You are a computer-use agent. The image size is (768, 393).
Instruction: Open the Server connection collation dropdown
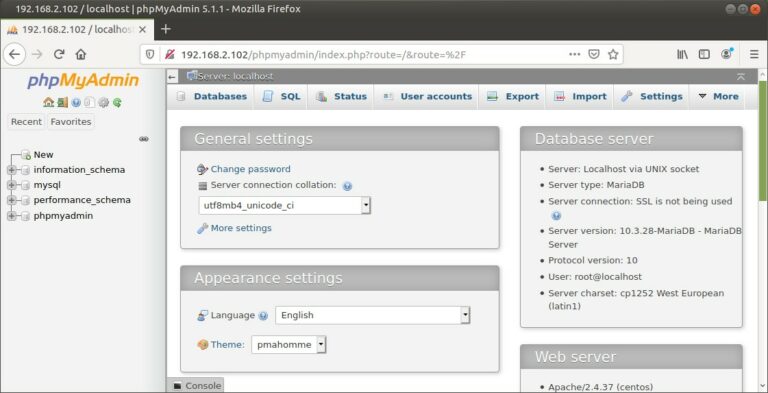(285, 206)
